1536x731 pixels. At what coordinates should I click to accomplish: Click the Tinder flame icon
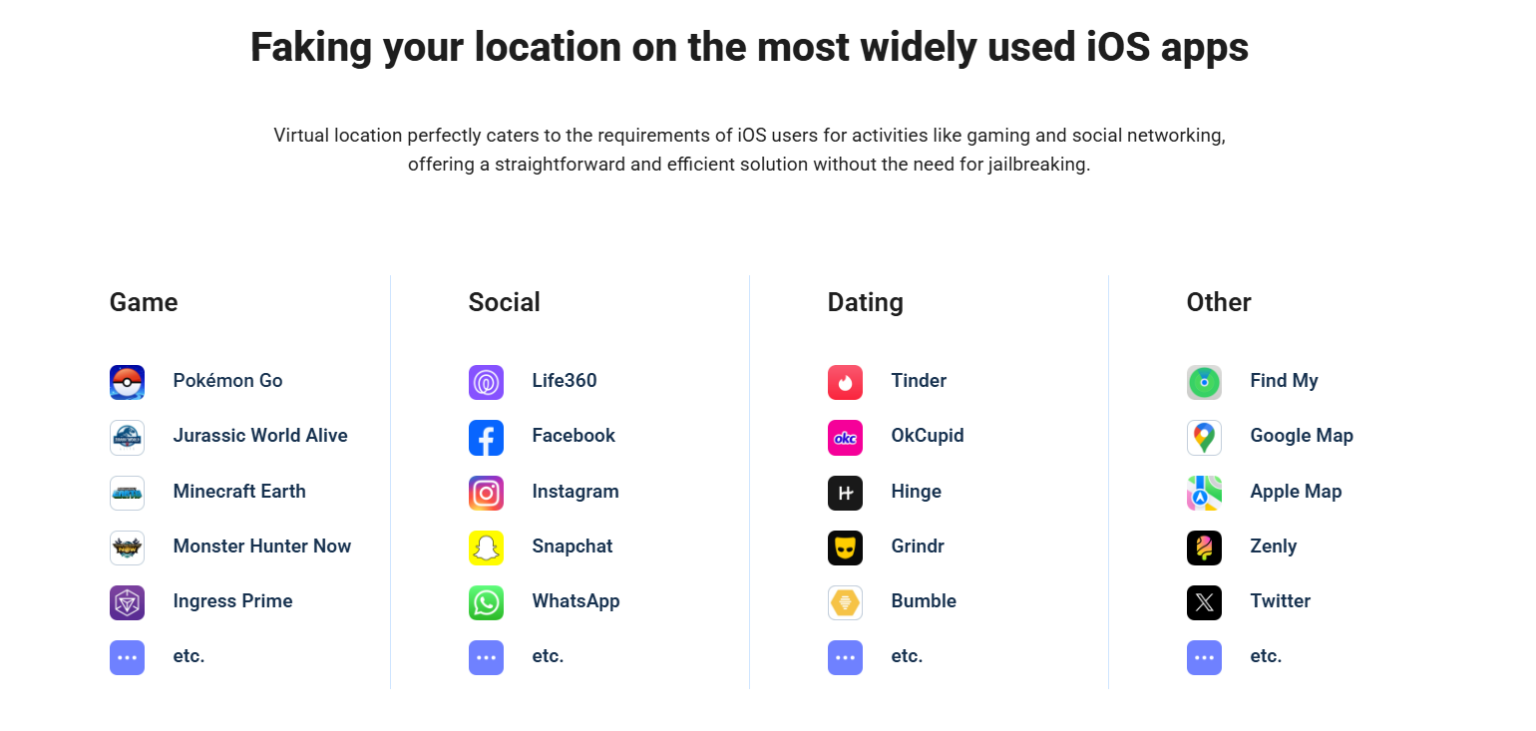tap(845, 382)
